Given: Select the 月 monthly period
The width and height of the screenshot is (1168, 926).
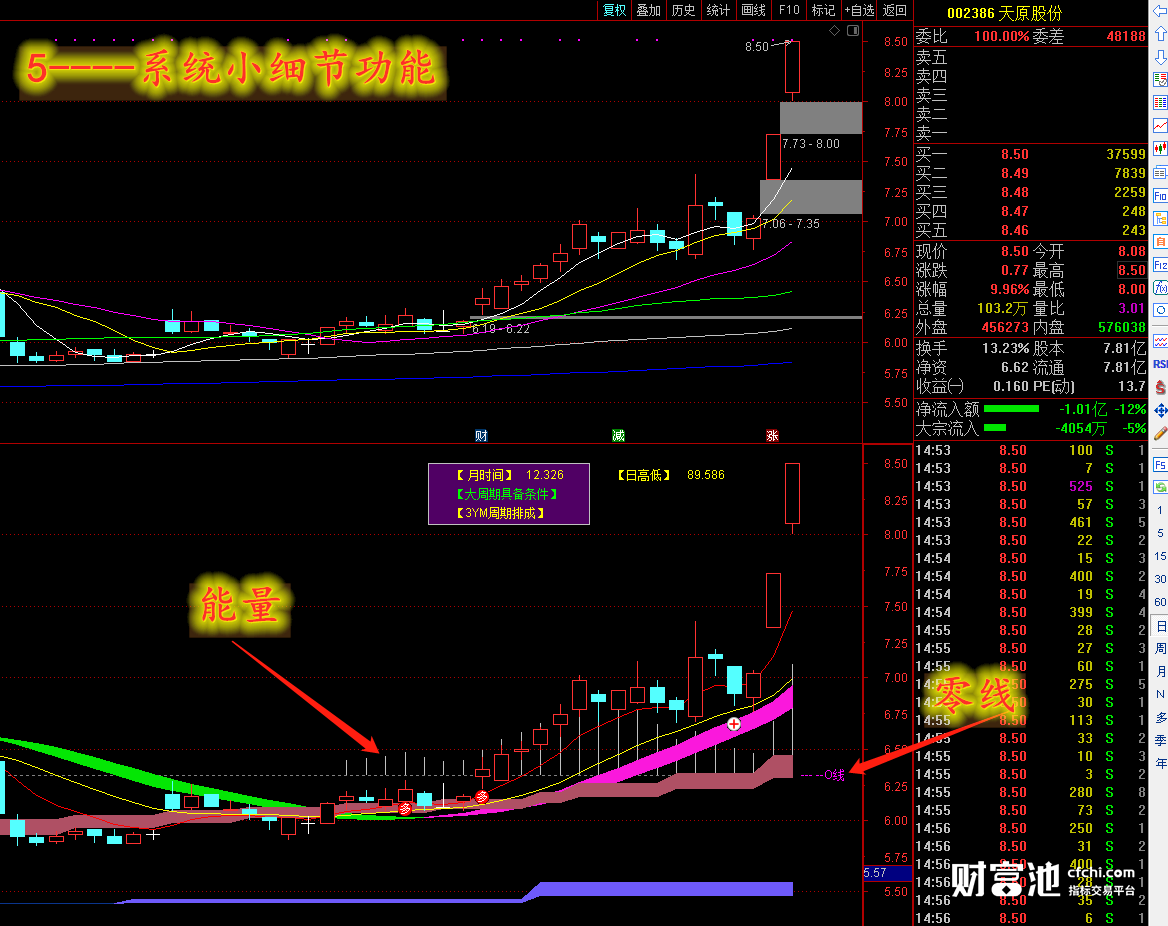Looking at the screenshot, I should (1160, 672).
